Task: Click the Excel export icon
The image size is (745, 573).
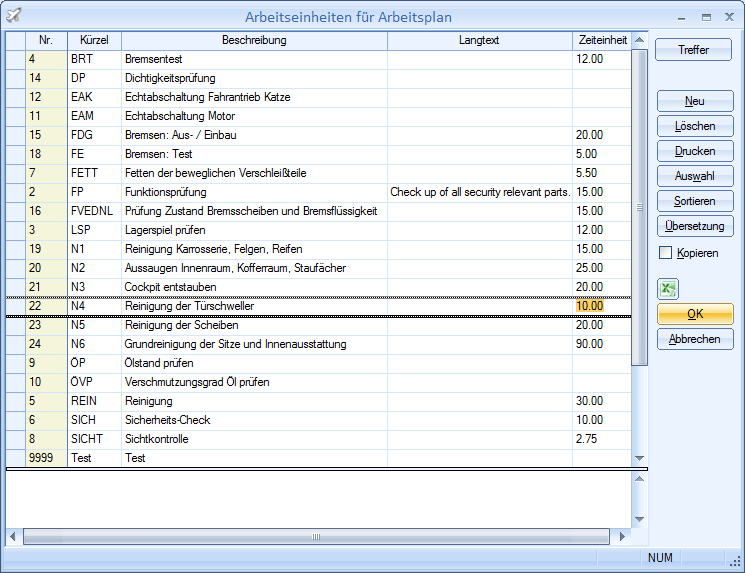Action: [x=668, y=288]
